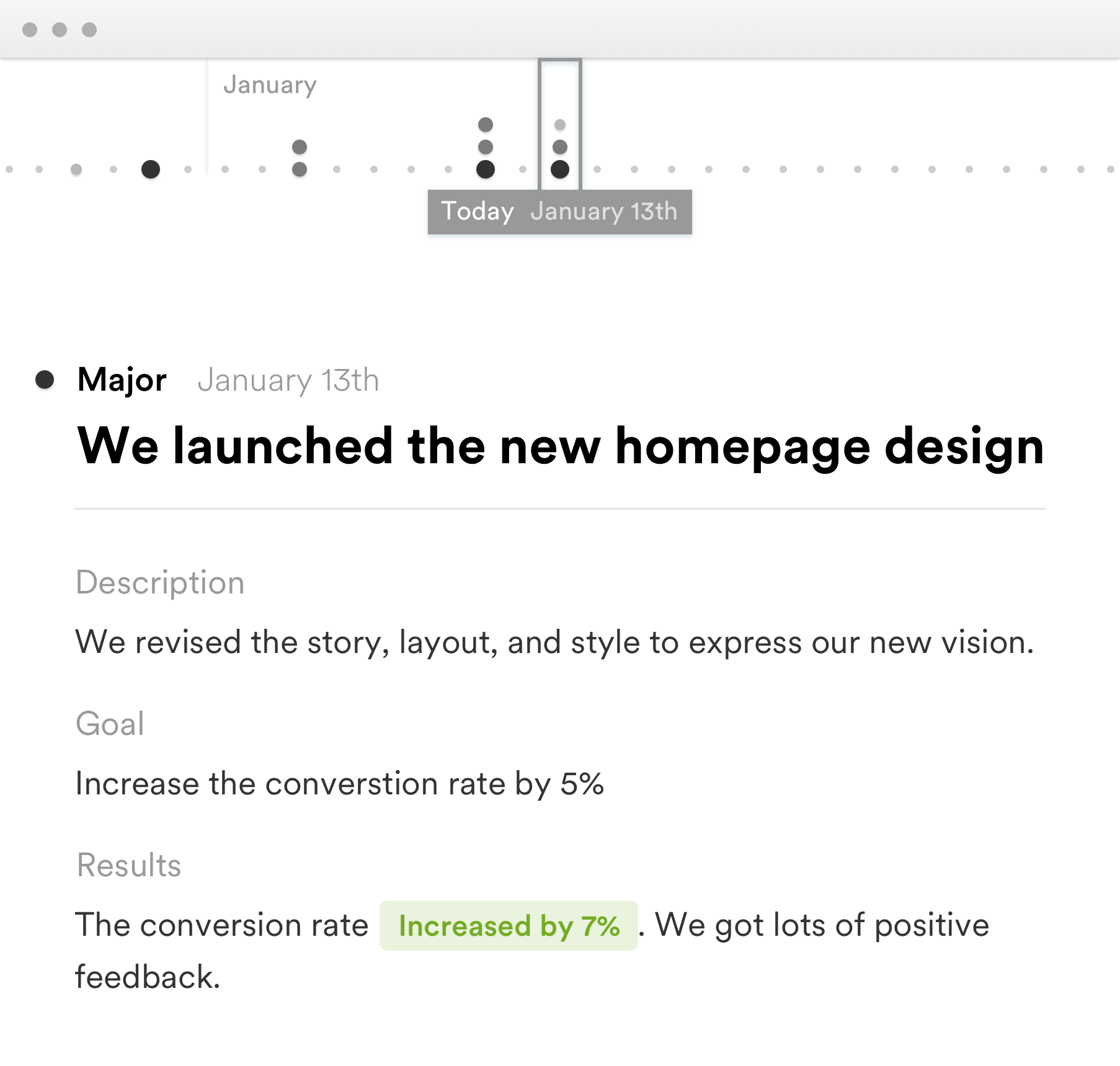This screenshot has height=1066, width=1120.
Task: Click the "Today" label on the timeline tag
Action: click(x=477, y=211)
